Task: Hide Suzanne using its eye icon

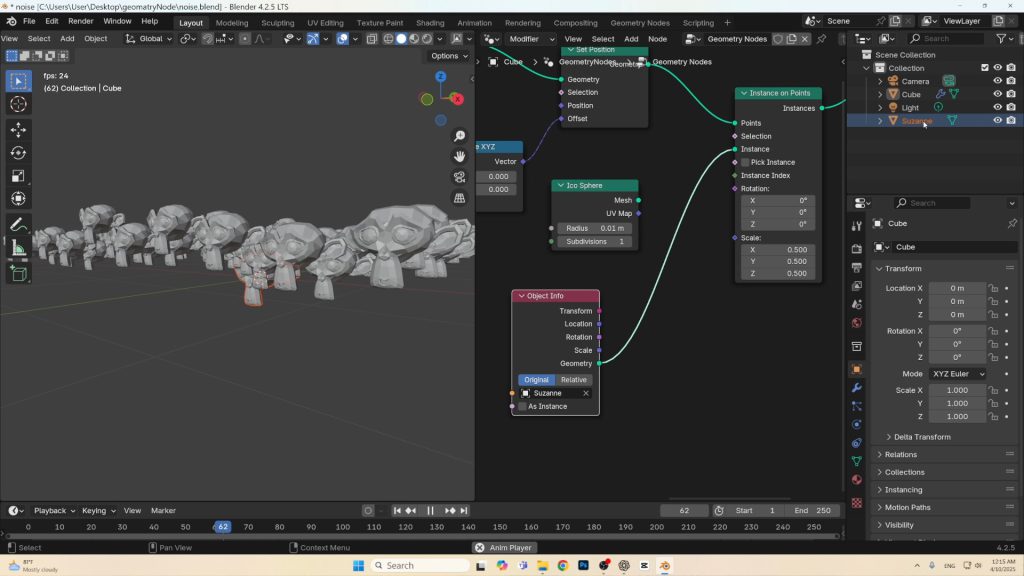Action: tap(997, 120)
